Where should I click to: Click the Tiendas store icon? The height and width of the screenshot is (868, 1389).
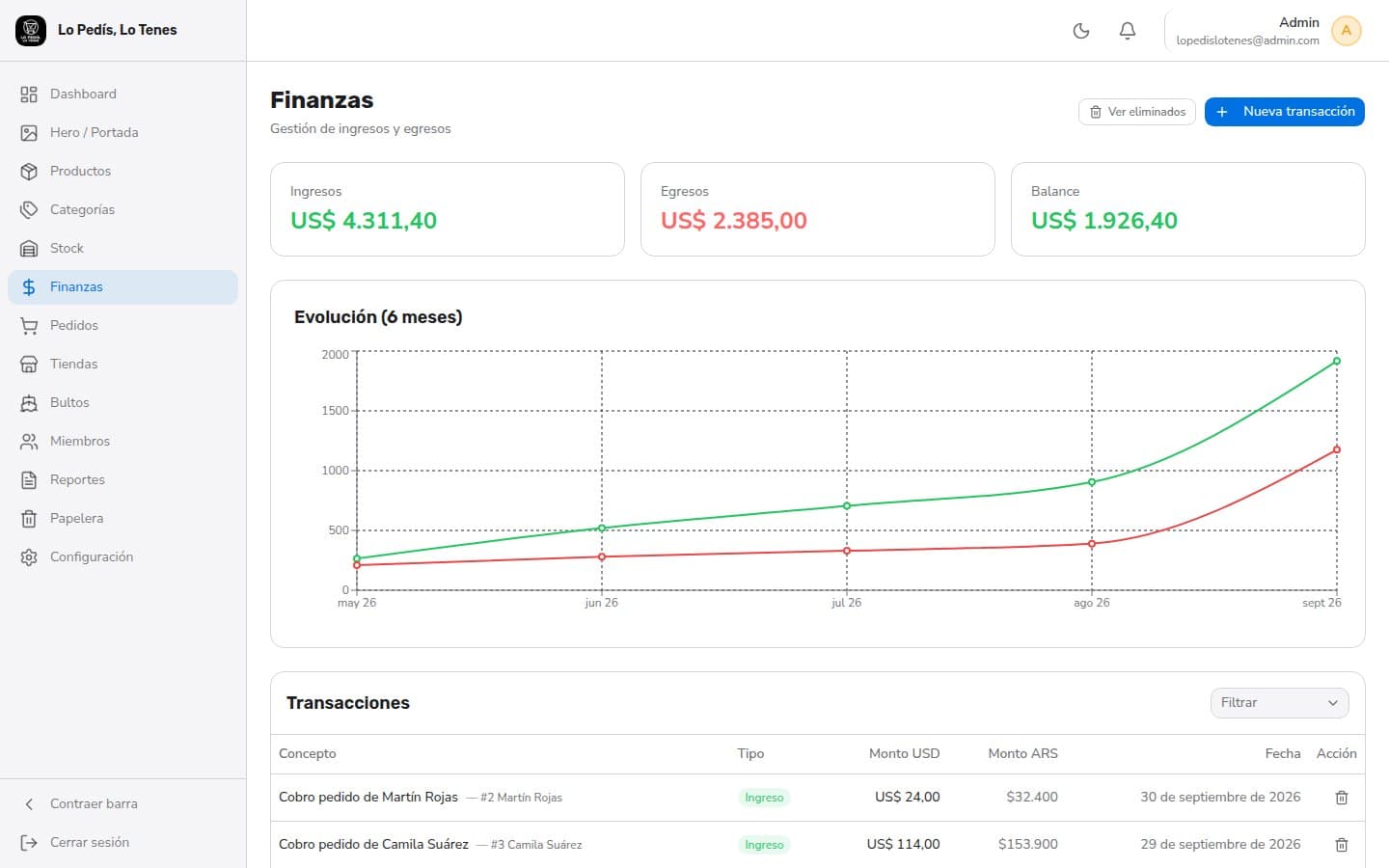[x=29, y=364]
